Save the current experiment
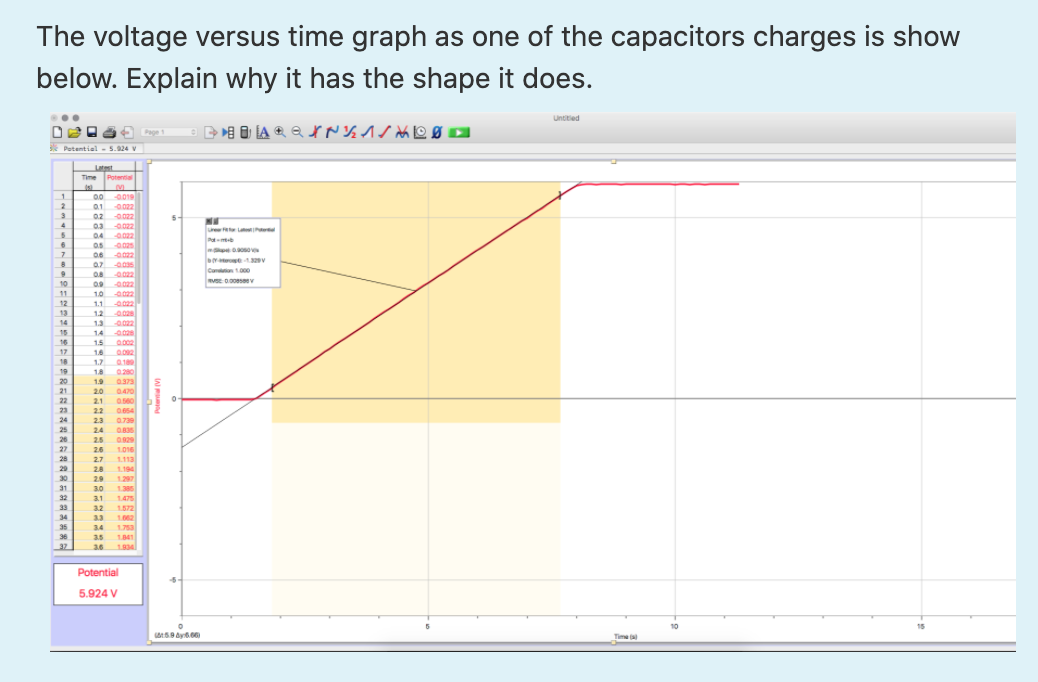1038x682 pixels. click(93, 131)
